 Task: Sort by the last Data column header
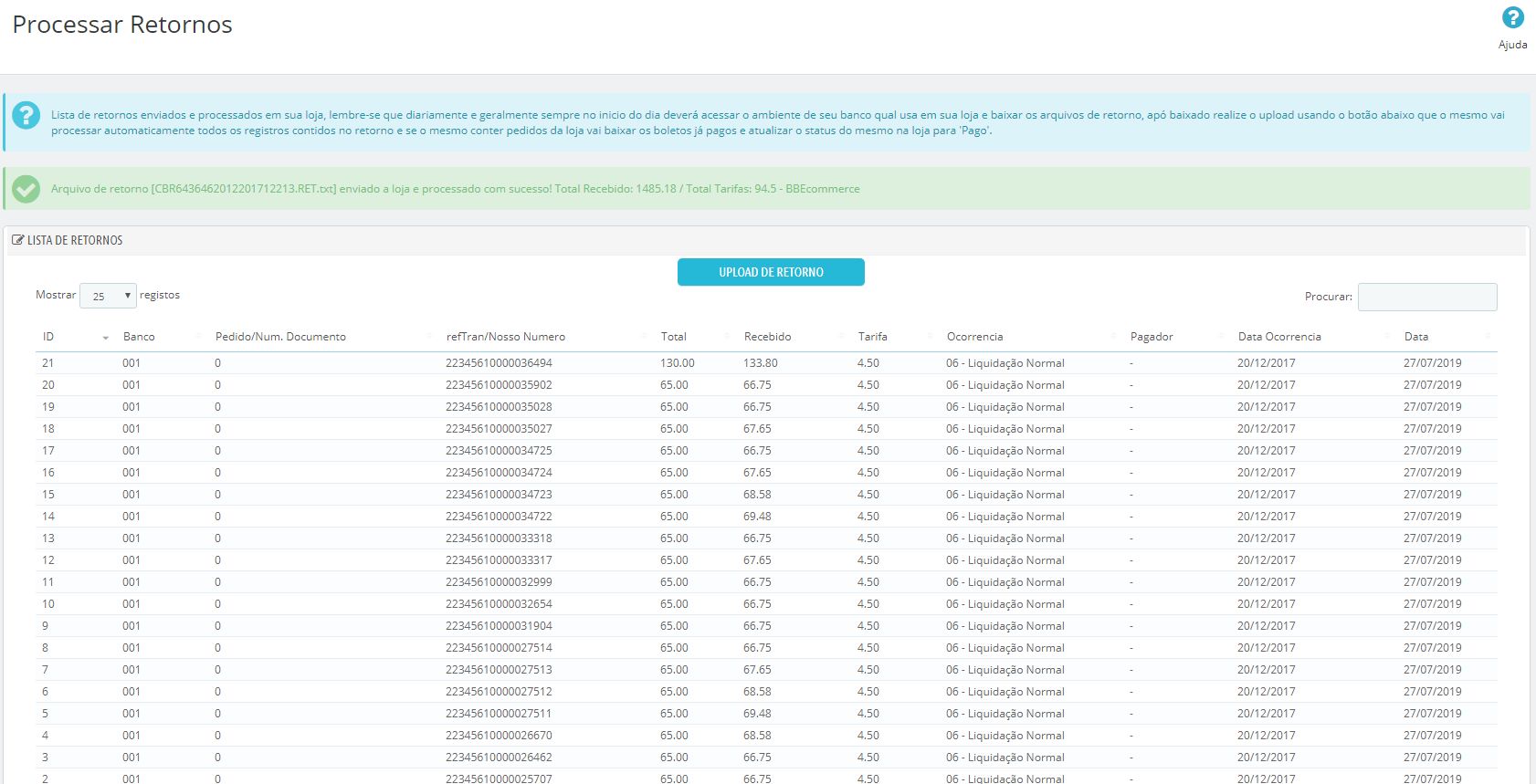pos(1415,337)
